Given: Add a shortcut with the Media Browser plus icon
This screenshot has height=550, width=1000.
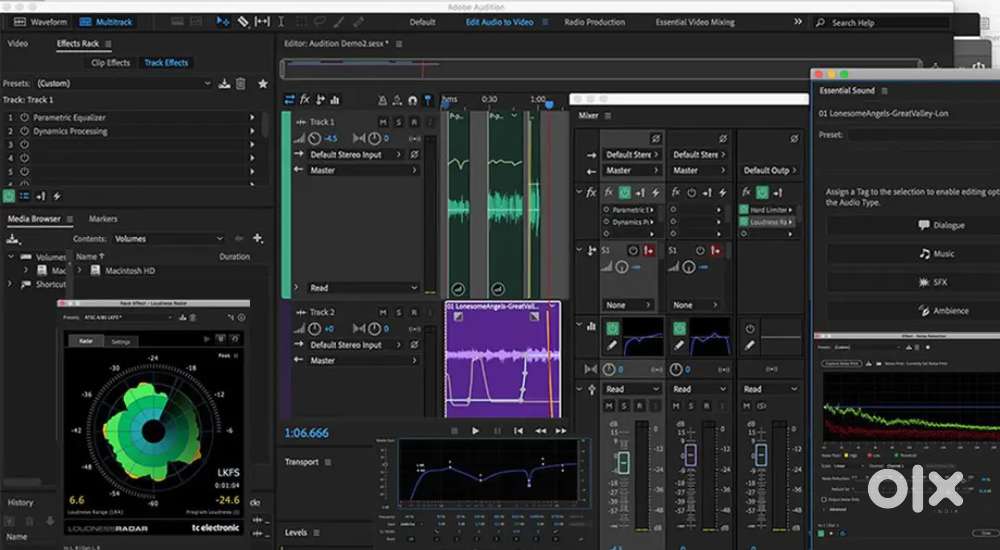Looking at the screenshot, I should [x=258, y=238].
